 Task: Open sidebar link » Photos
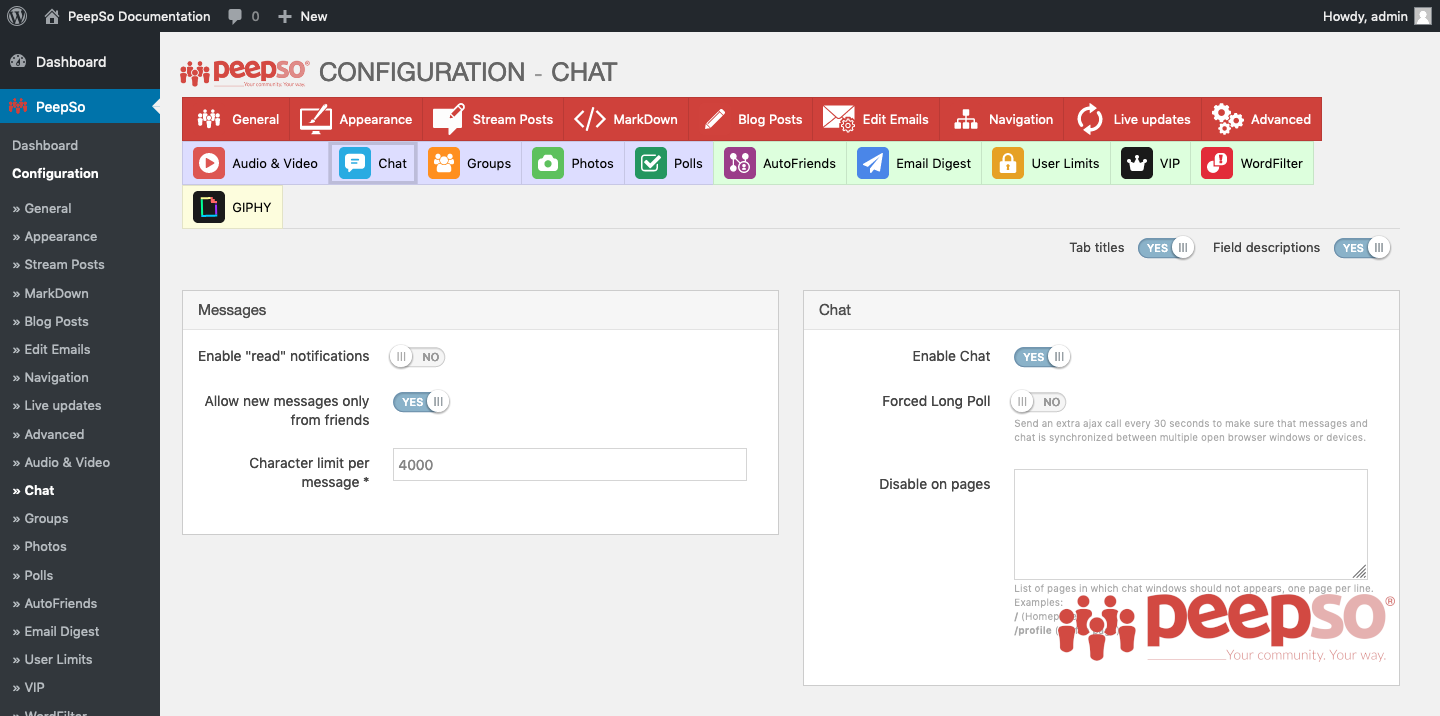point(39,546)
